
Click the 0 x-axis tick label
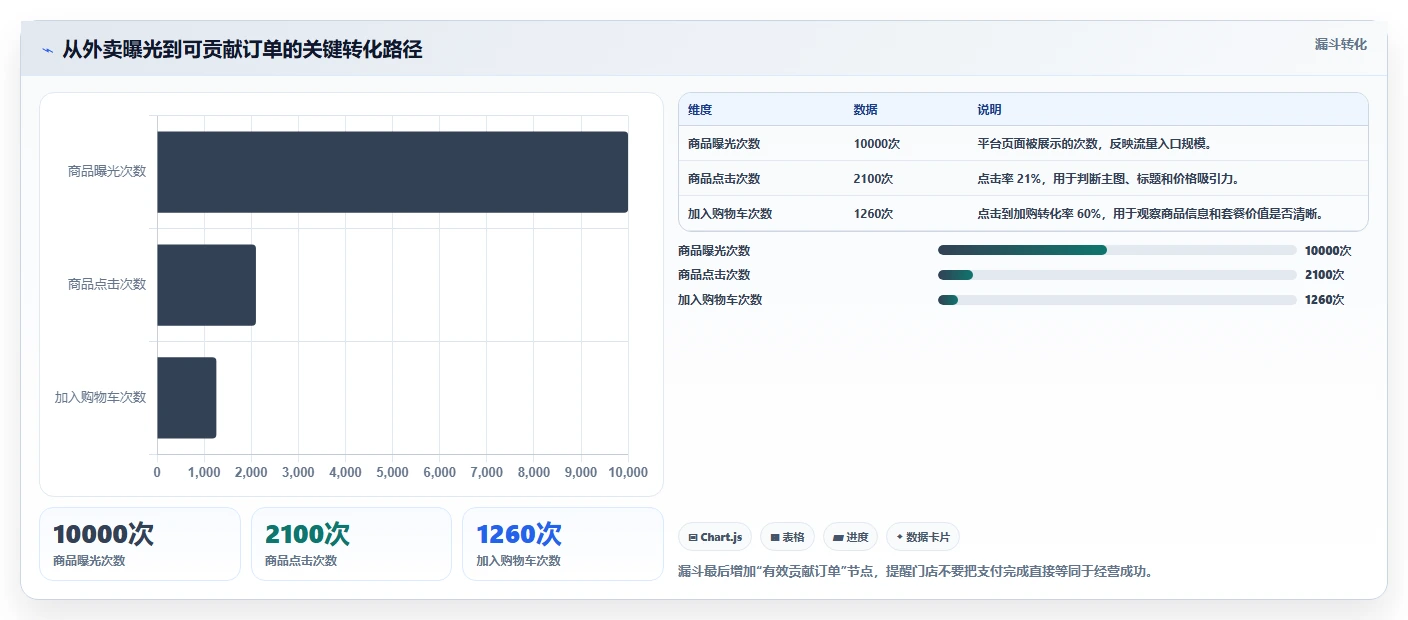pos(157,473)
